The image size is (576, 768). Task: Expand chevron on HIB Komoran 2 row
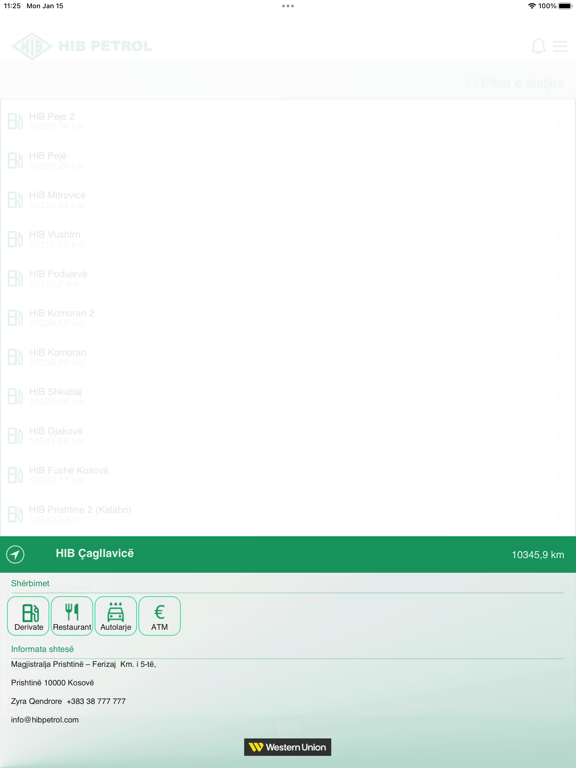(558, 317)
